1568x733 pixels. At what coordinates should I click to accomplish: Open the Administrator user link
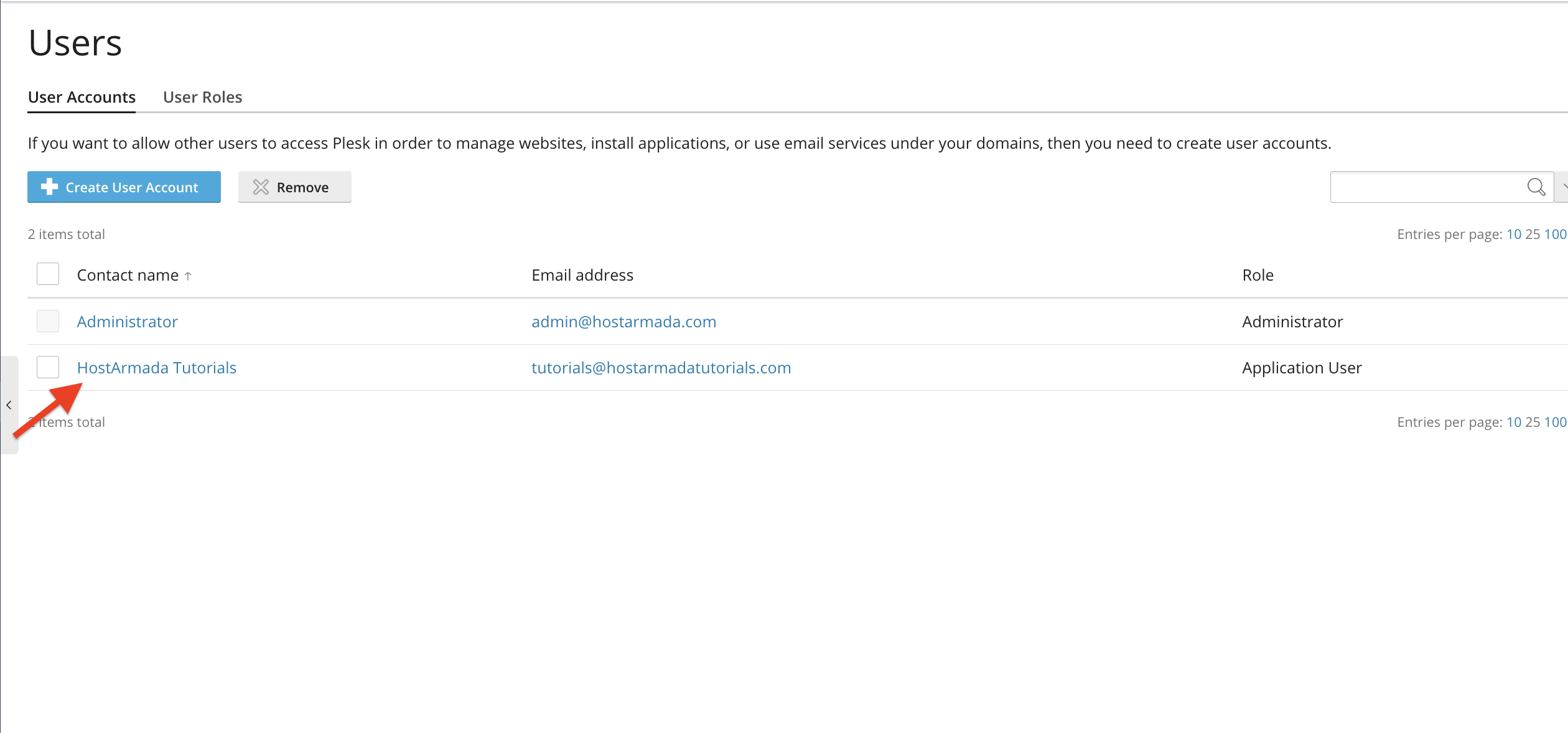128,322
